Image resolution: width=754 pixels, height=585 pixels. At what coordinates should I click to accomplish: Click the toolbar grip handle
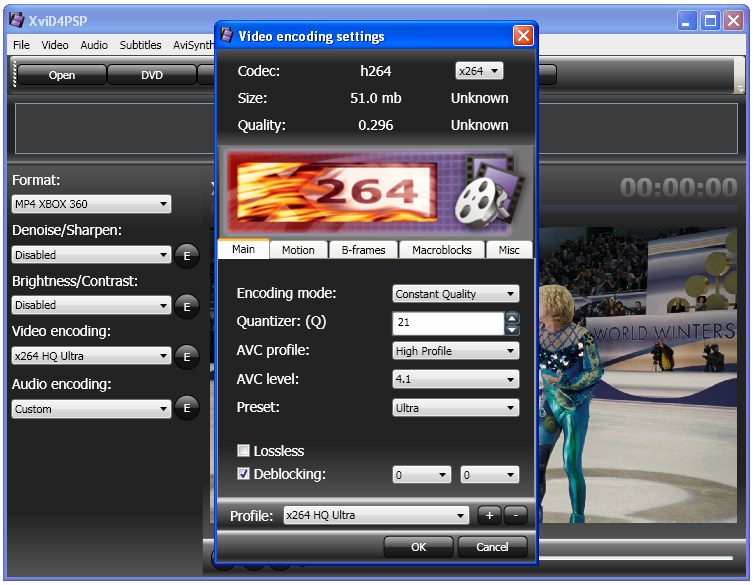(x=14, y=74)
